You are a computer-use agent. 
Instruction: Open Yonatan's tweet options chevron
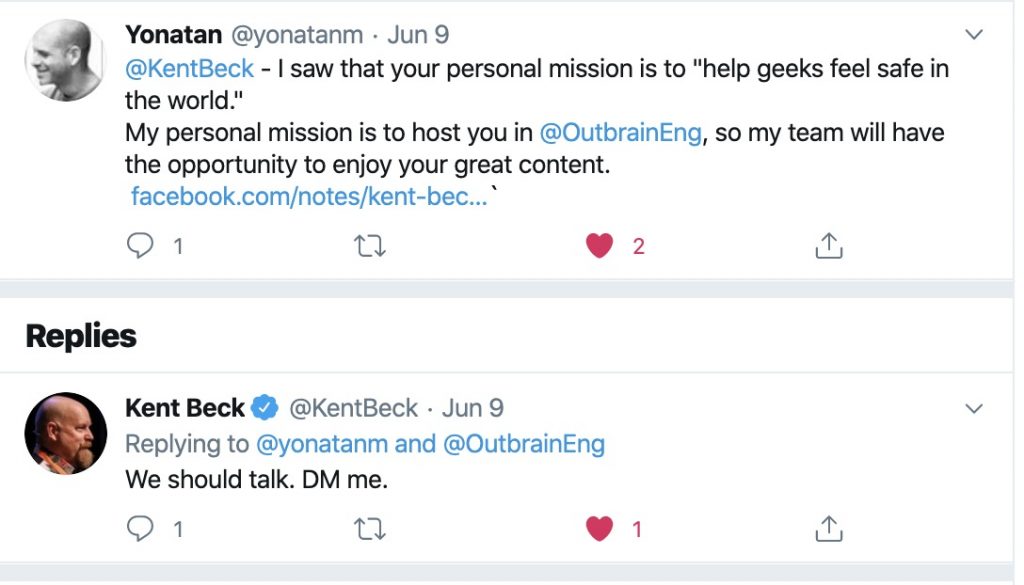tap(974, 35)
